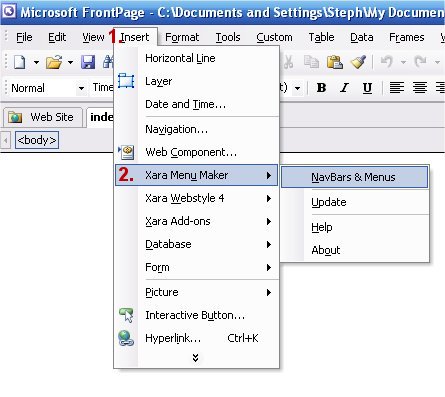This screenshot has height=397, width=445.
Task: Click the Cut scissors icon
Action: tap(289, 62)
